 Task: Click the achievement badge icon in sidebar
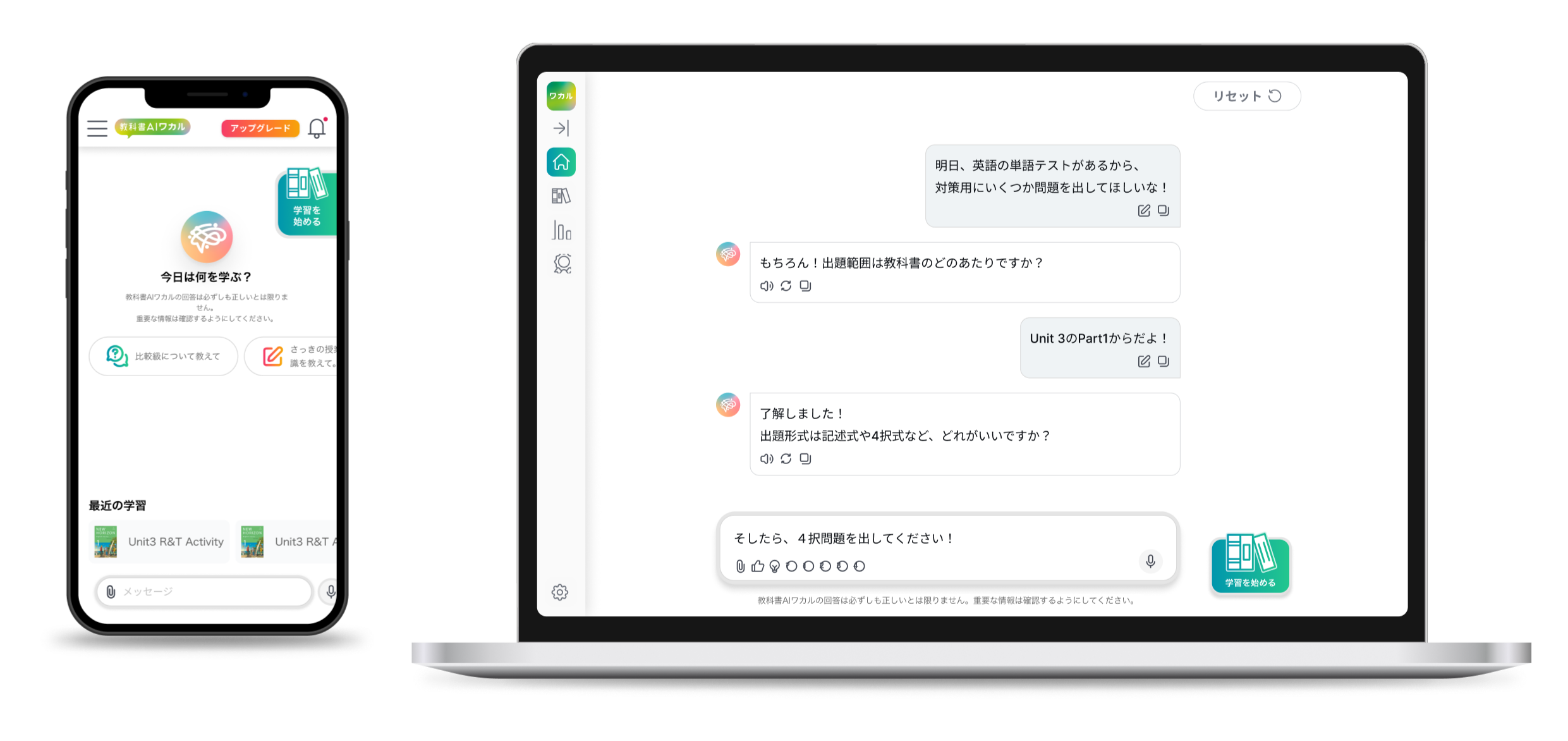coord(562,264)
